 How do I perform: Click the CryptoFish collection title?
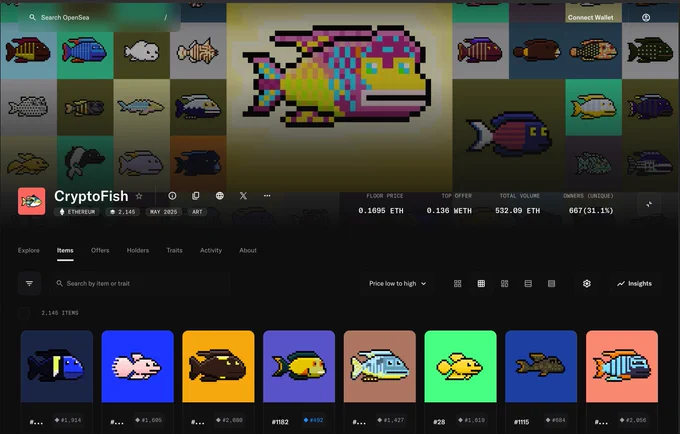[x=91, y=196]
